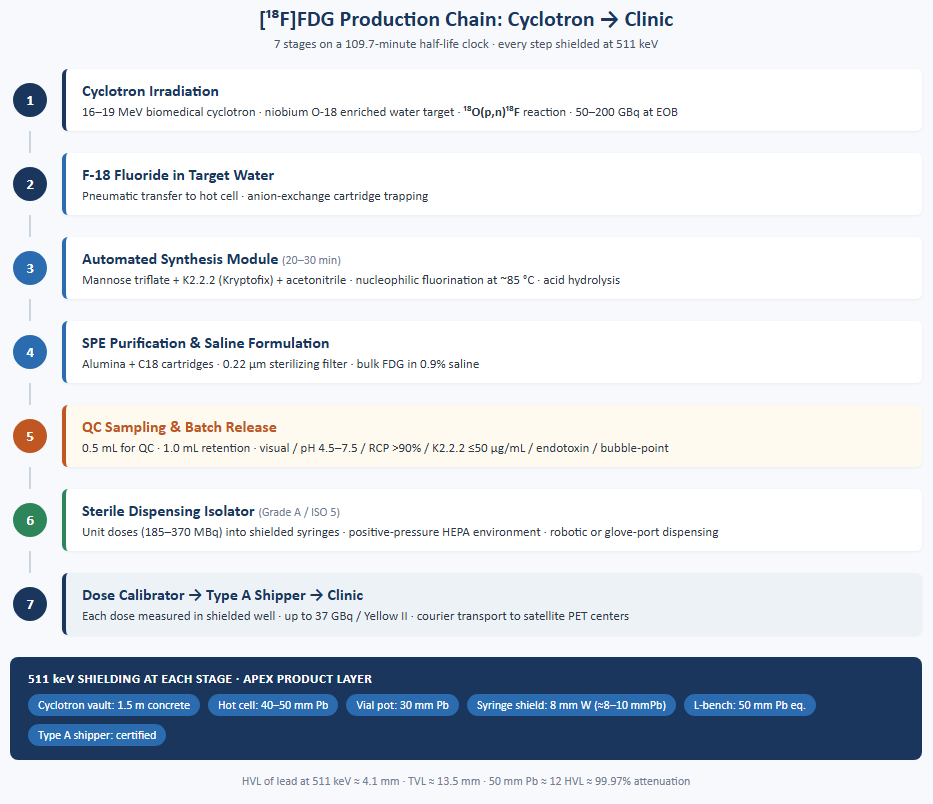Open the Automated Synthesis Module card
This screenshot has width=933, height=804.
click(492, 268)
